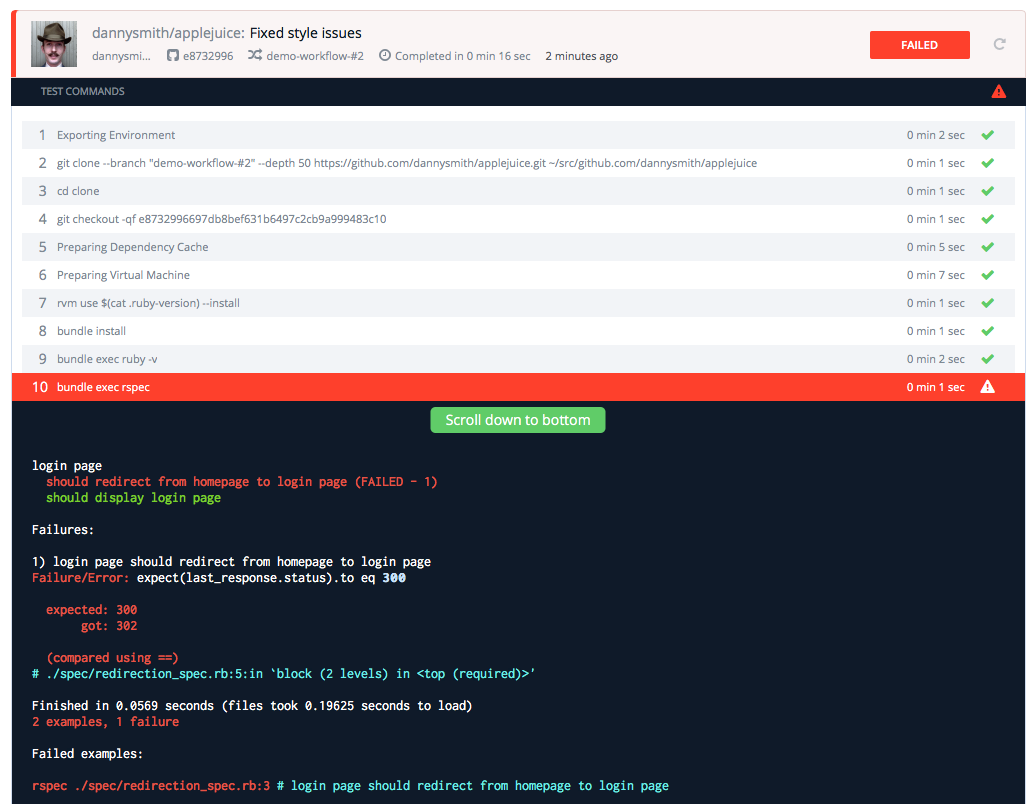Click 'Failed examples:' log heading

87,754
